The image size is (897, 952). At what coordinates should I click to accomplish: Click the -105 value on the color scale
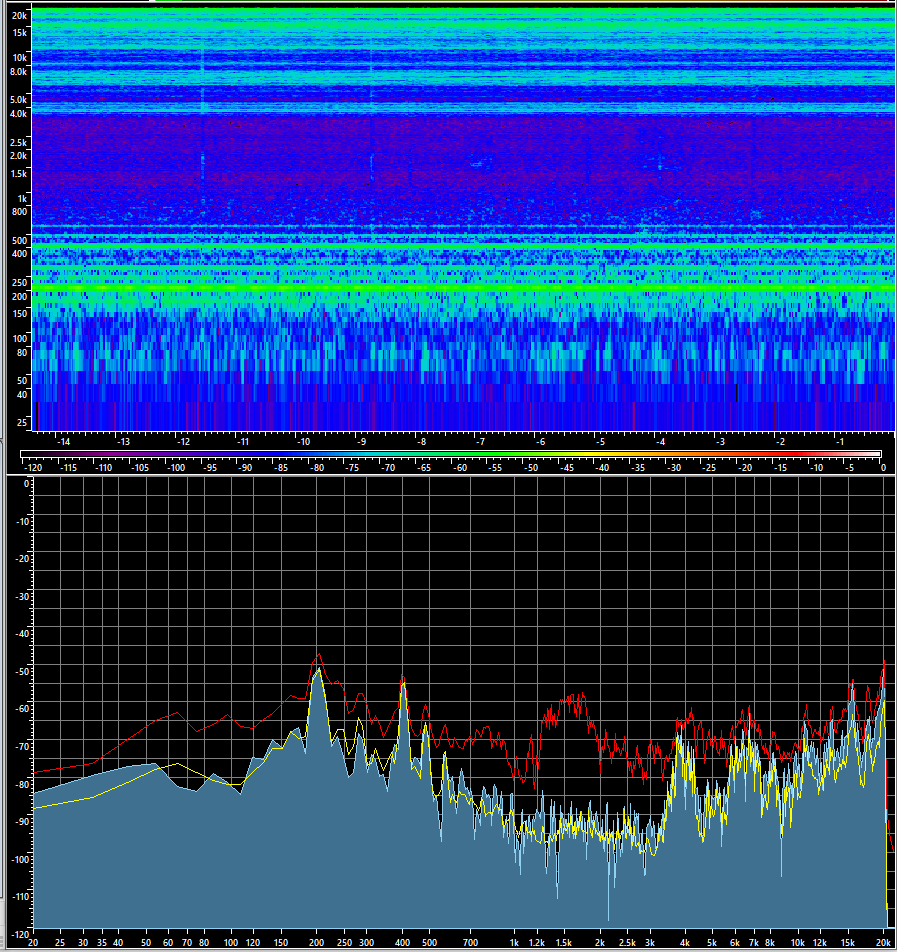[x=140, y=468]
